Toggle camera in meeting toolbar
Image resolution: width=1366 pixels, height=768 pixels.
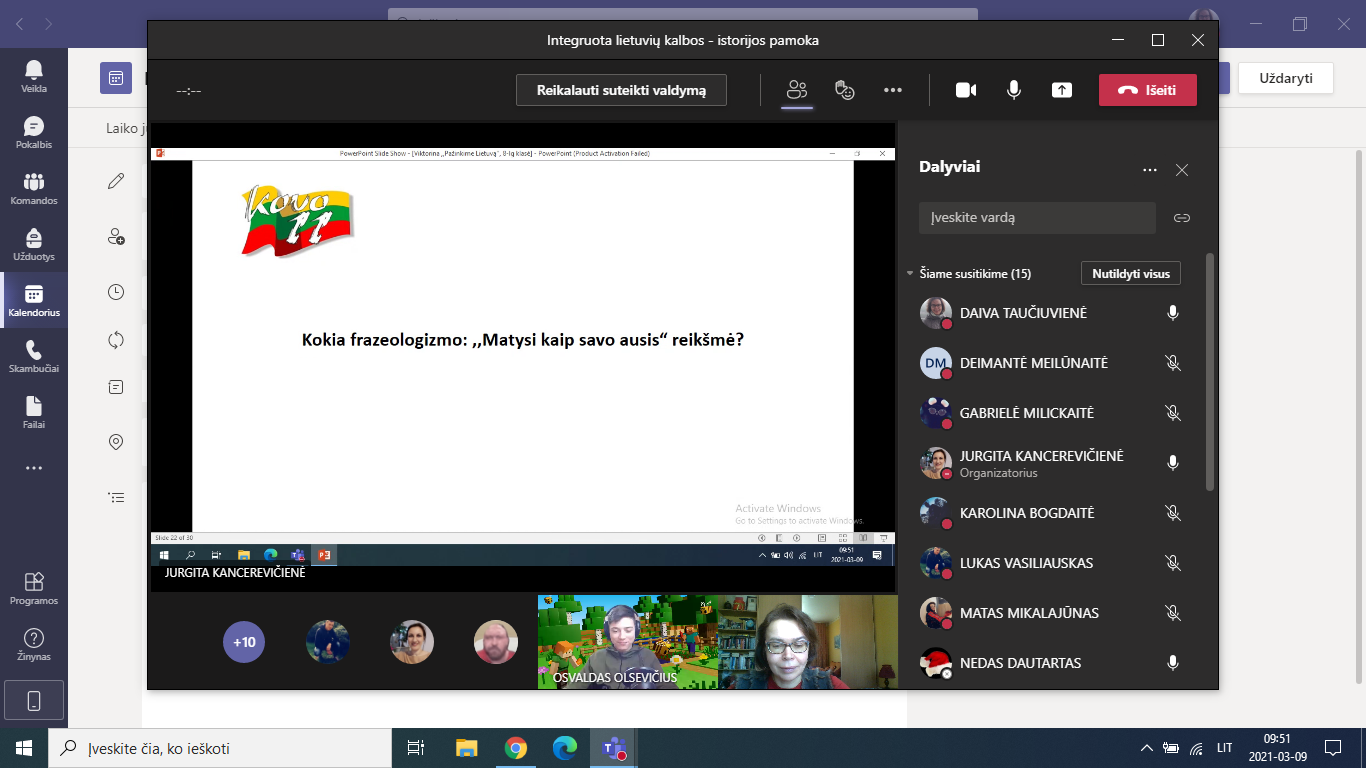(x=965, y=90)
